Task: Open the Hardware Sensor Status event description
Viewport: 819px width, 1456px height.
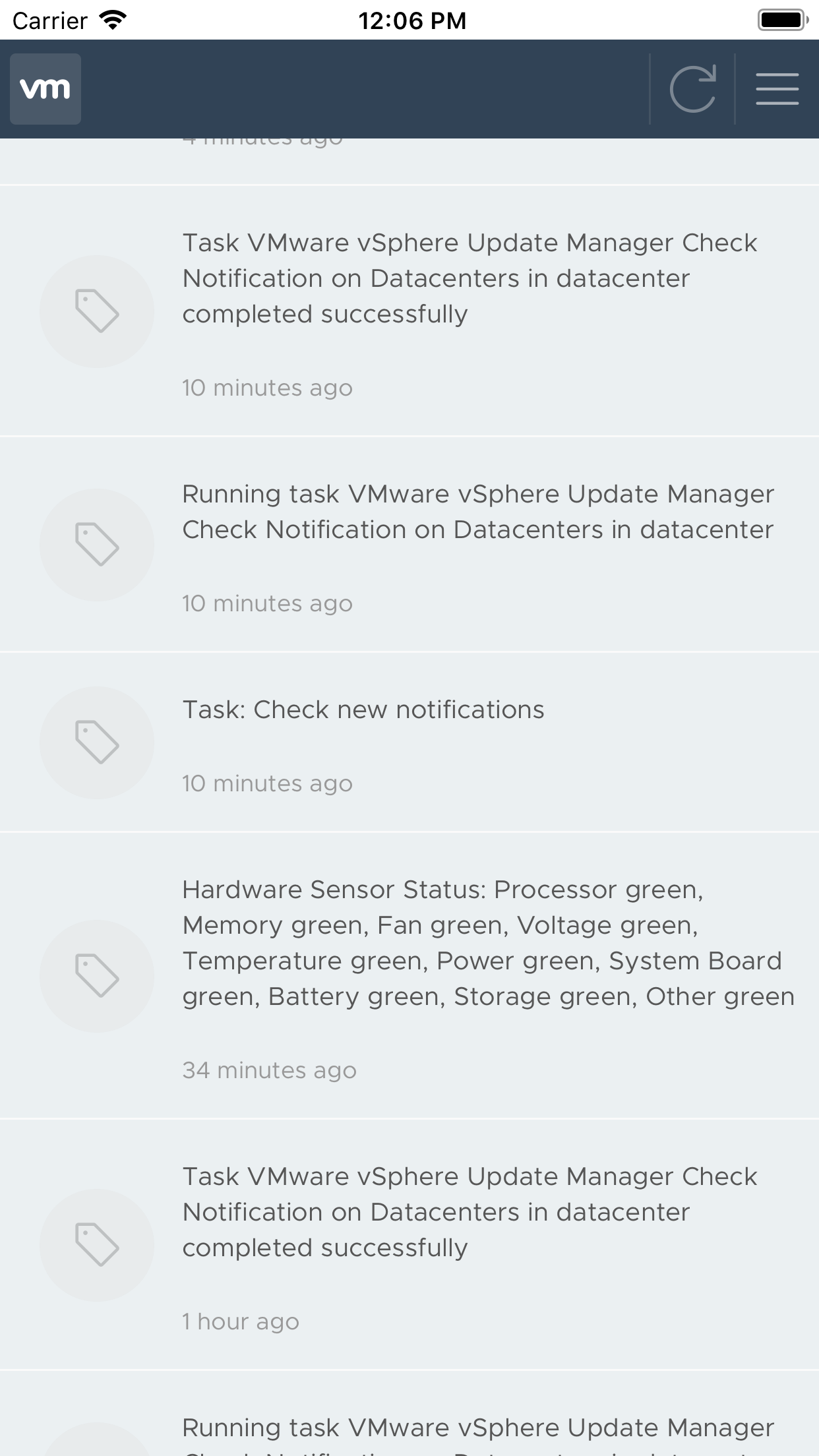Action: (x=488, y=943)
